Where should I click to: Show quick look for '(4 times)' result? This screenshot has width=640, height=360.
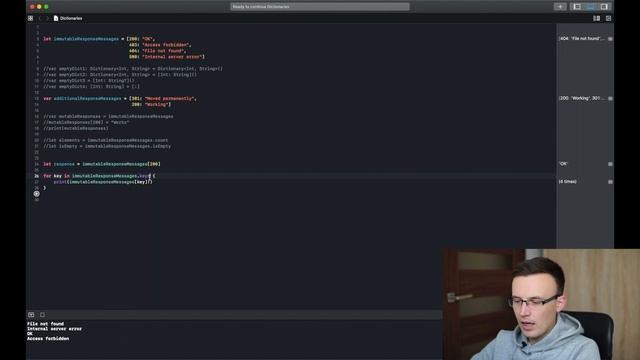tap(610, 182)
